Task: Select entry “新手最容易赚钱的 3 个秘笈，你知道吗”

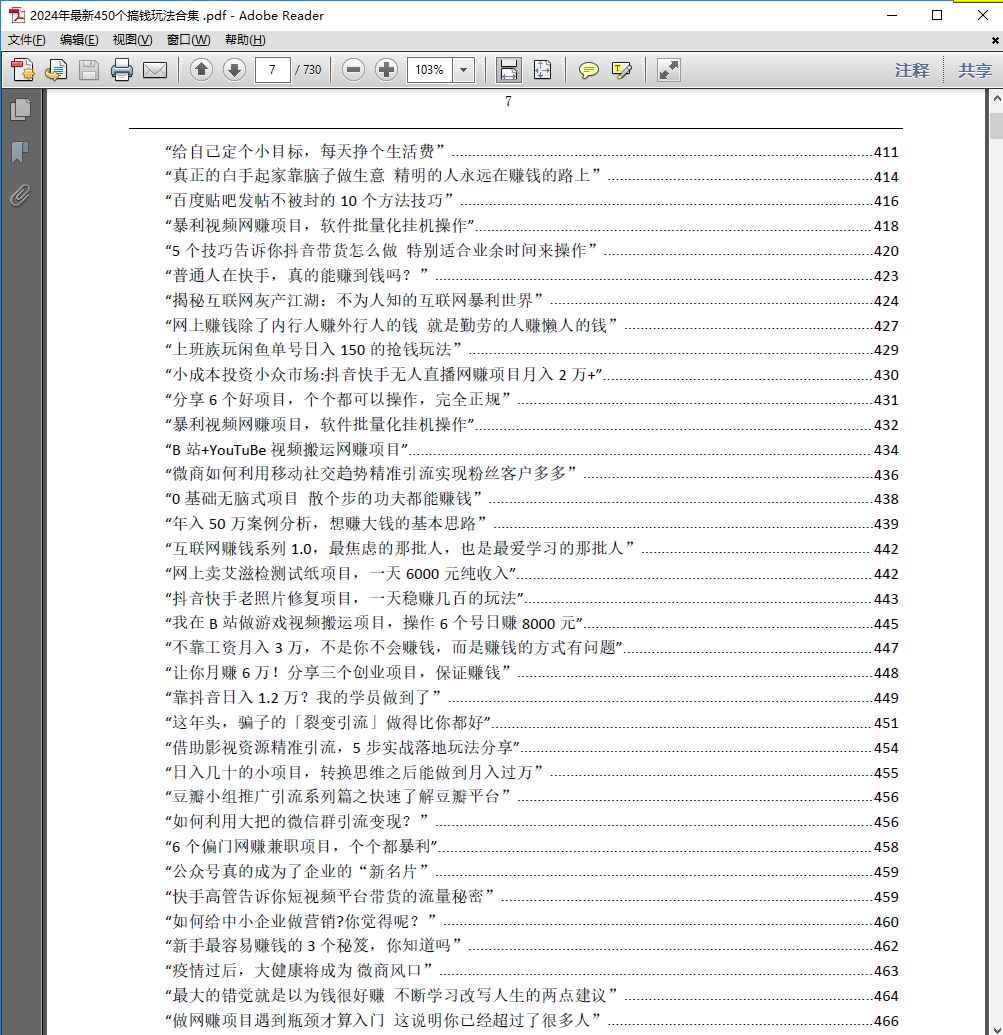Action: [531, 946]
